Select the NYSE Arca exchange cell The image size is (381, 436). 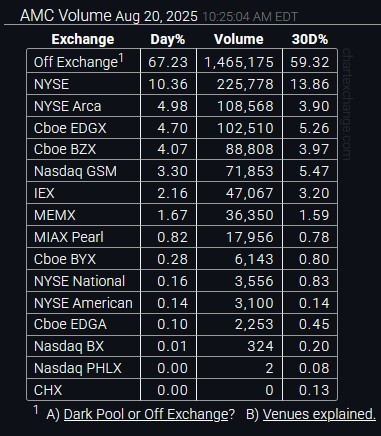click(84, 106)
